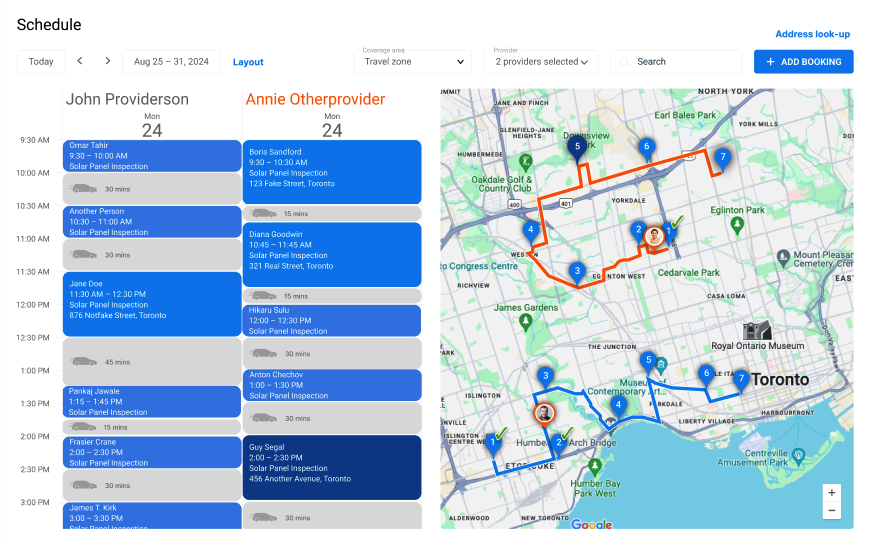Select orange route map pin 7
Screen dimensions: 877x541
tap(723, 159)
